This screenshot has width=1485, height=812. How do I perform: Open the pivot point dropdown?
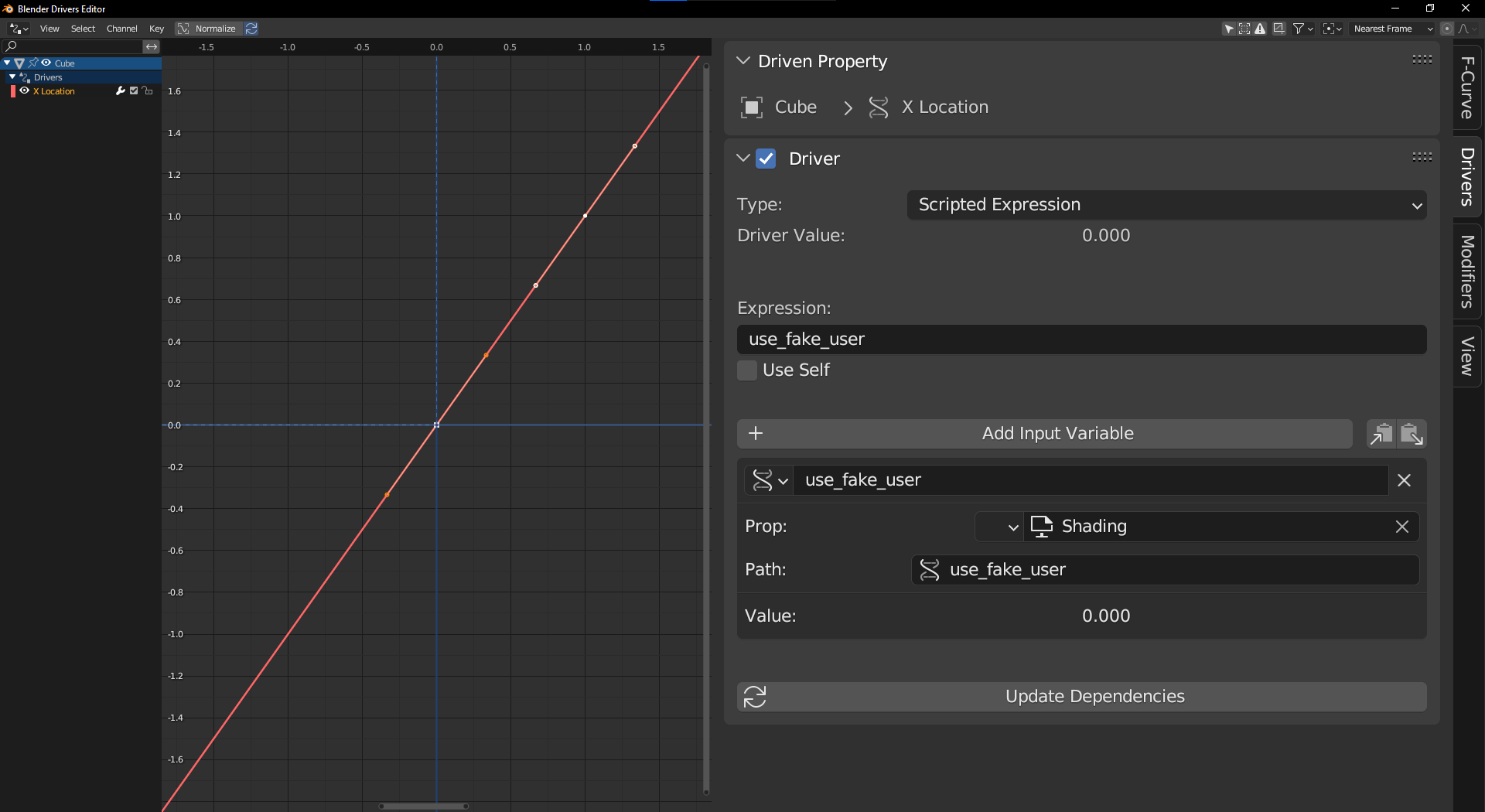click(1332, 29)
